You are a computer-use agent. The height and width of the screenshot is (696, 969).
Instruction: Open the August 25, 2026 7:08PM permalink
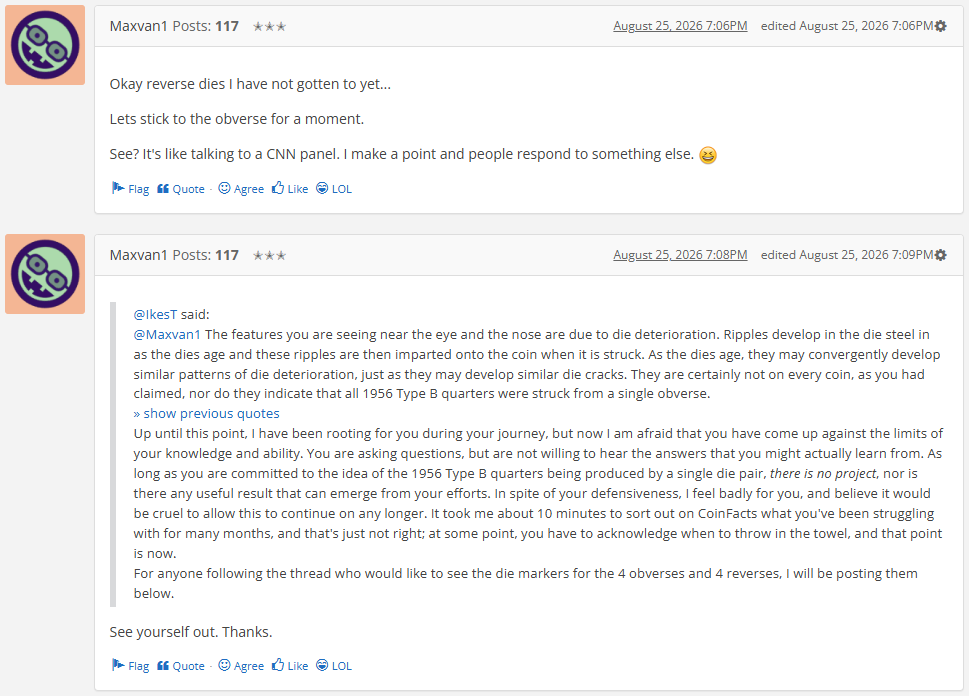click(680, 255)
